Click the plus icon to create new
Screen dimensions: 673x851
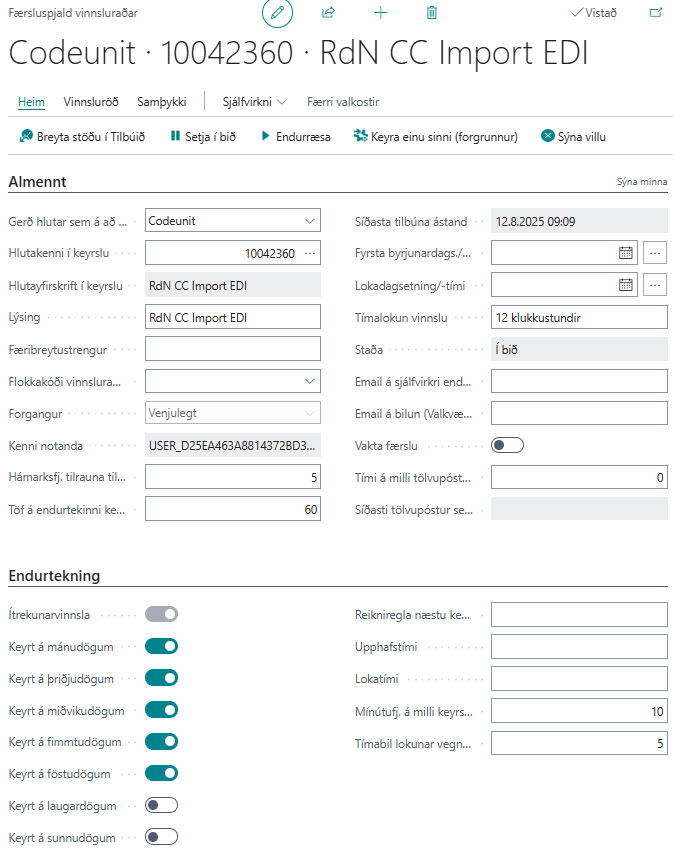pos(380,13)
